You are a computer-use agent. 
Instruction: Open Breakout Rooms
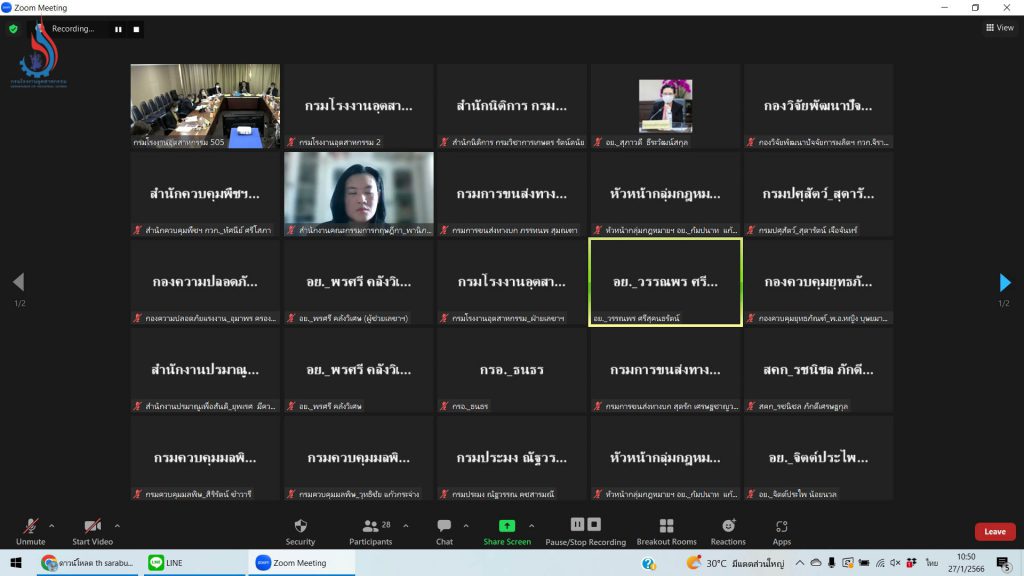pos(666,526)
